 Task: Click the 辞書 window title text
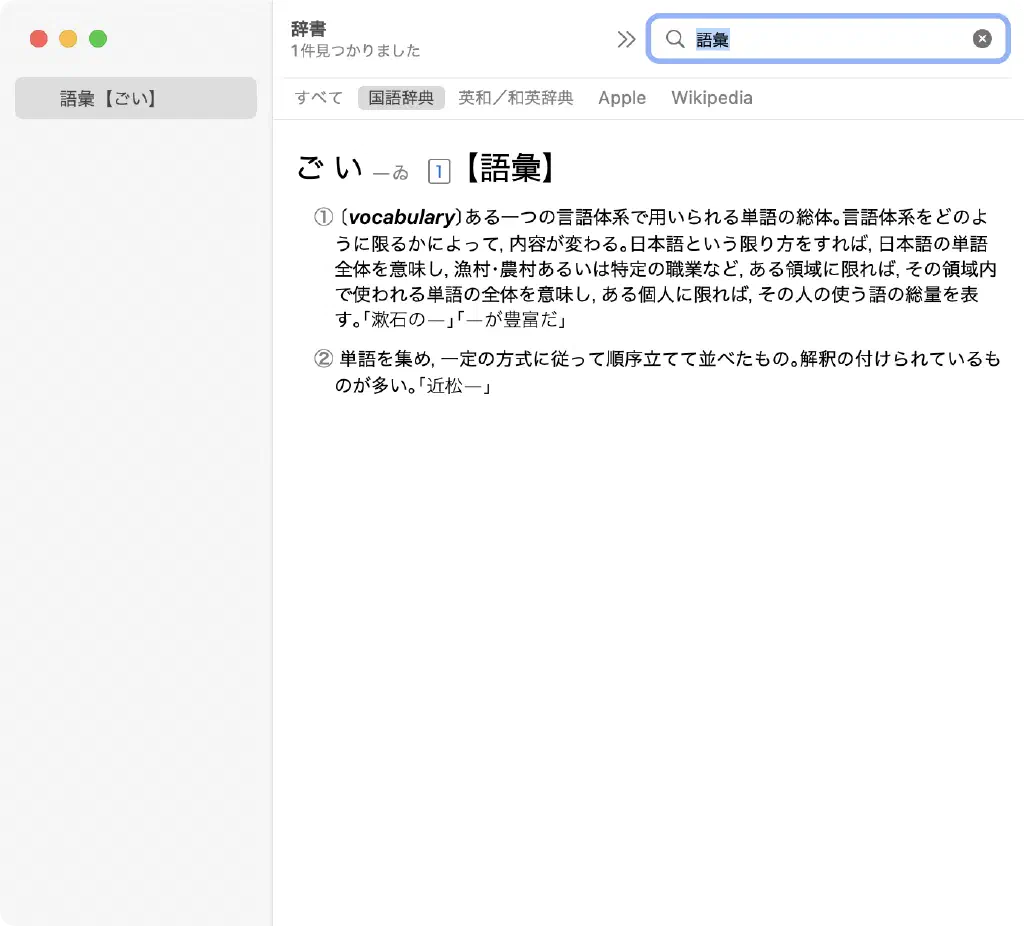(308, 29)
